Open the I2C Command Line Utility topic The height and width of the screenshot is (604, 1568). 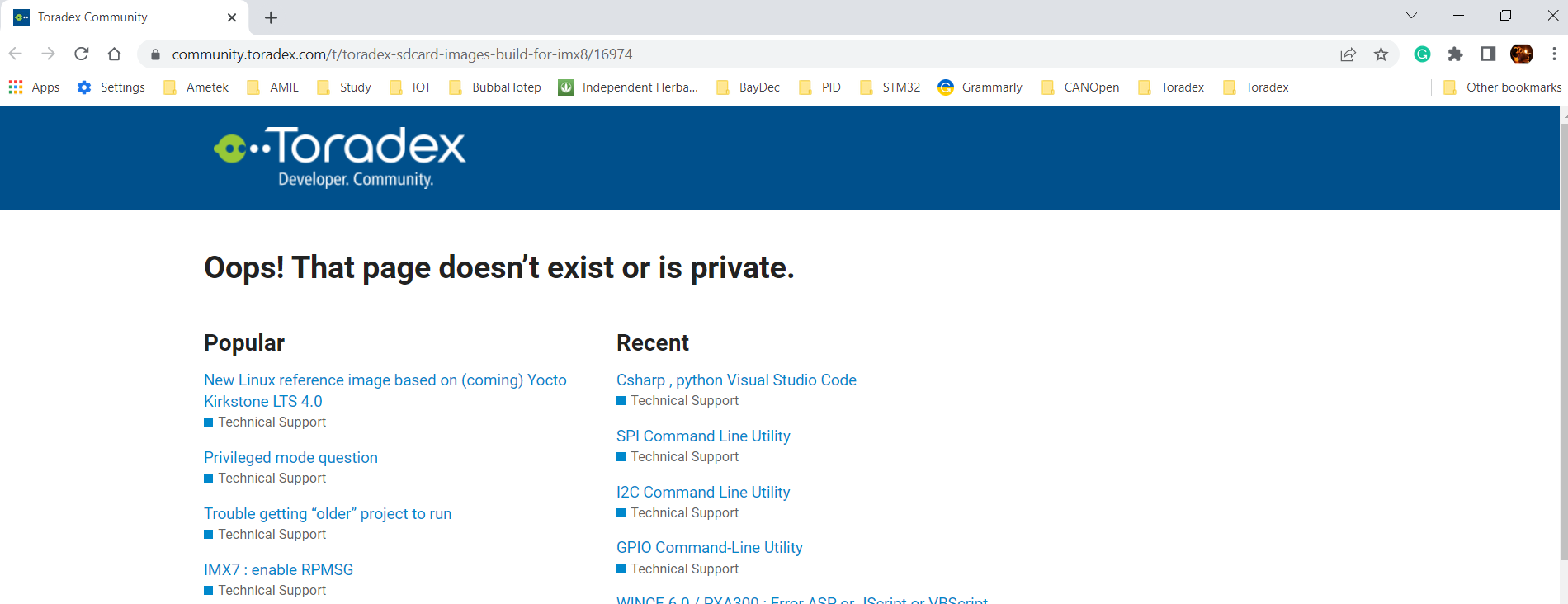[x=703, y=492]
